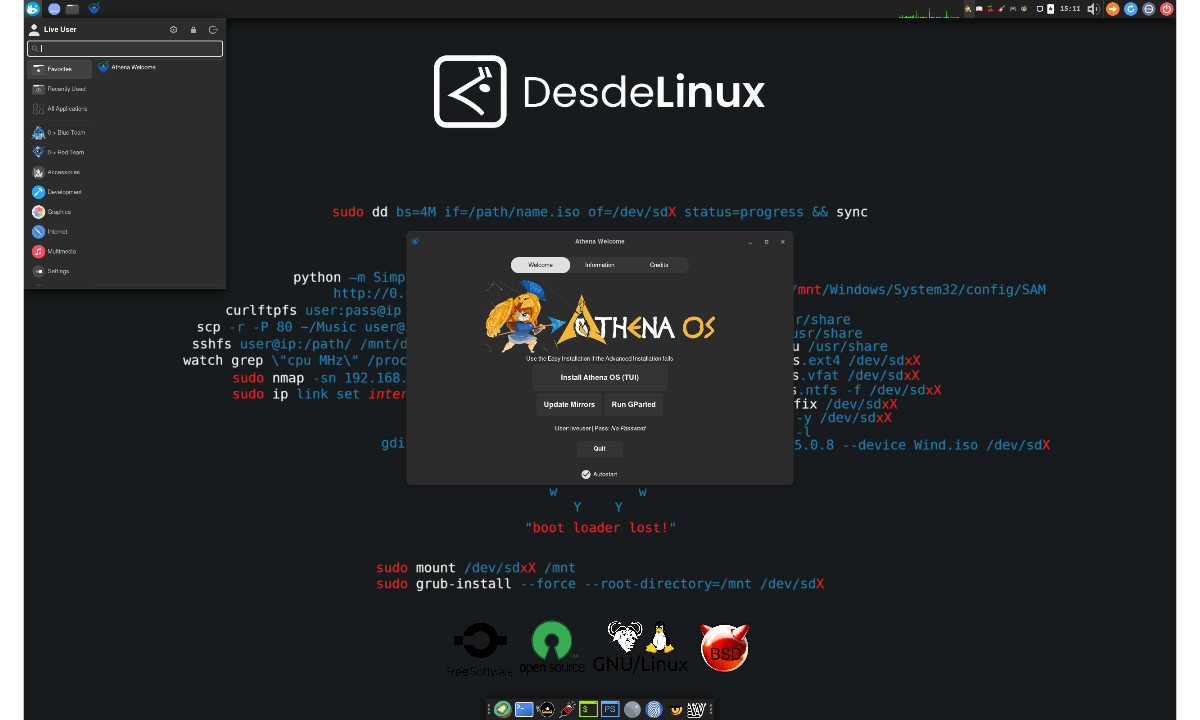Open the Multimedia category
1200x720 pixels.
click(60, 252)
